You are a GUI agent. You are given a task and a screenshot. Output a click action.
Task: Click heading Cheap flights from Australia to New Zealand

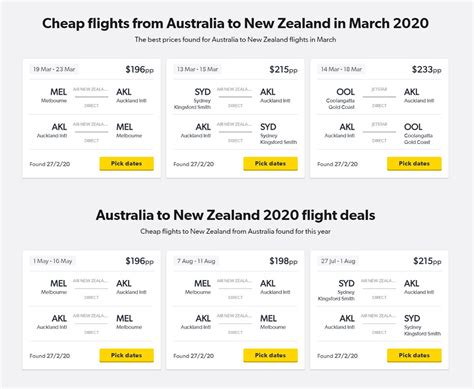pos(235,23)
